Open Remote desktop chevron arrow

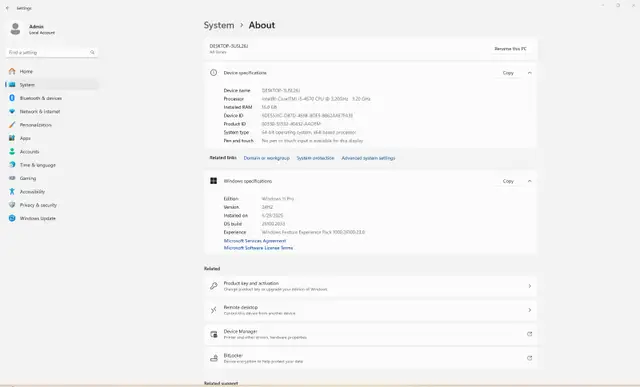(529, 310)
